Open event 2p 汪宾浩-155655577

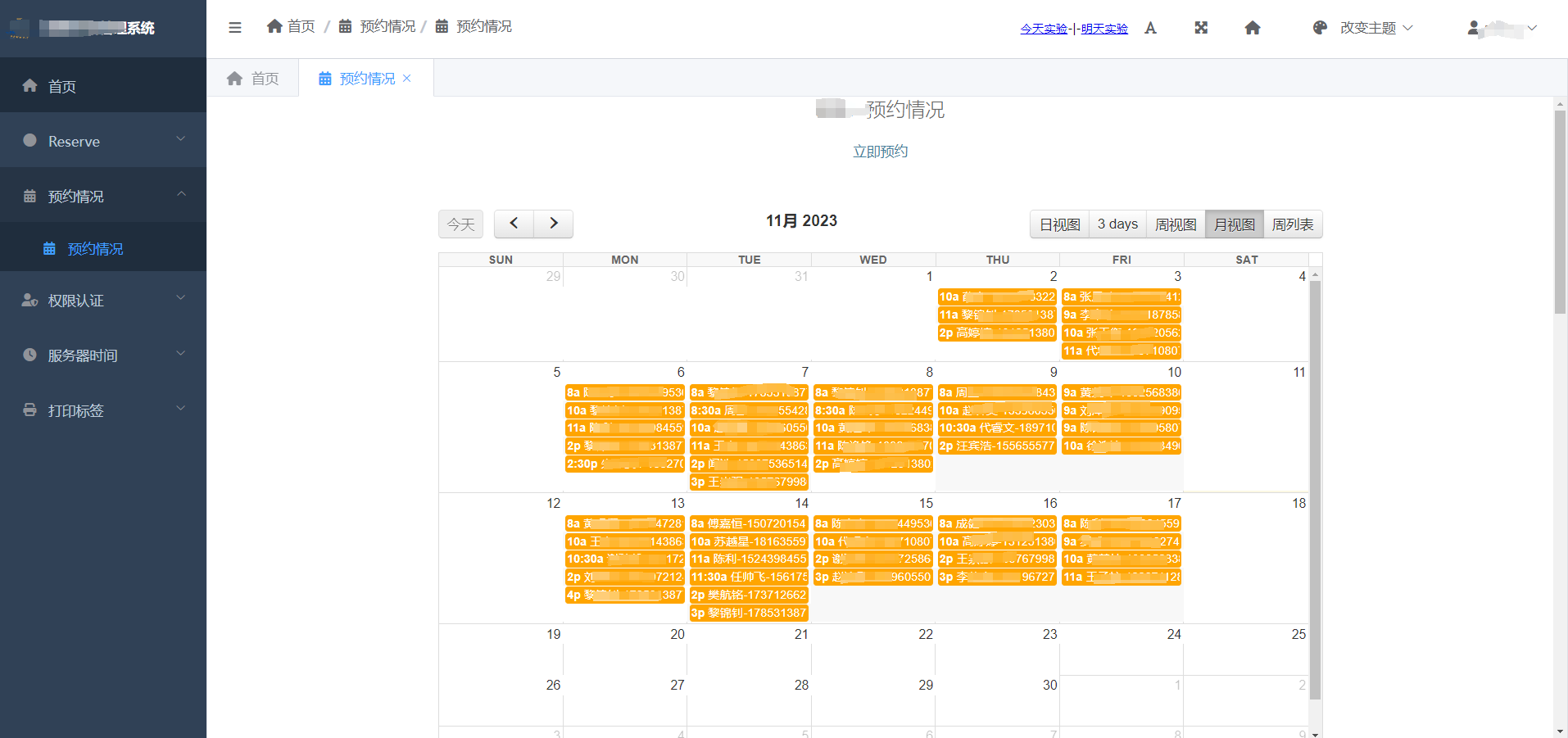pyautogui.click(x=997, y=446)
